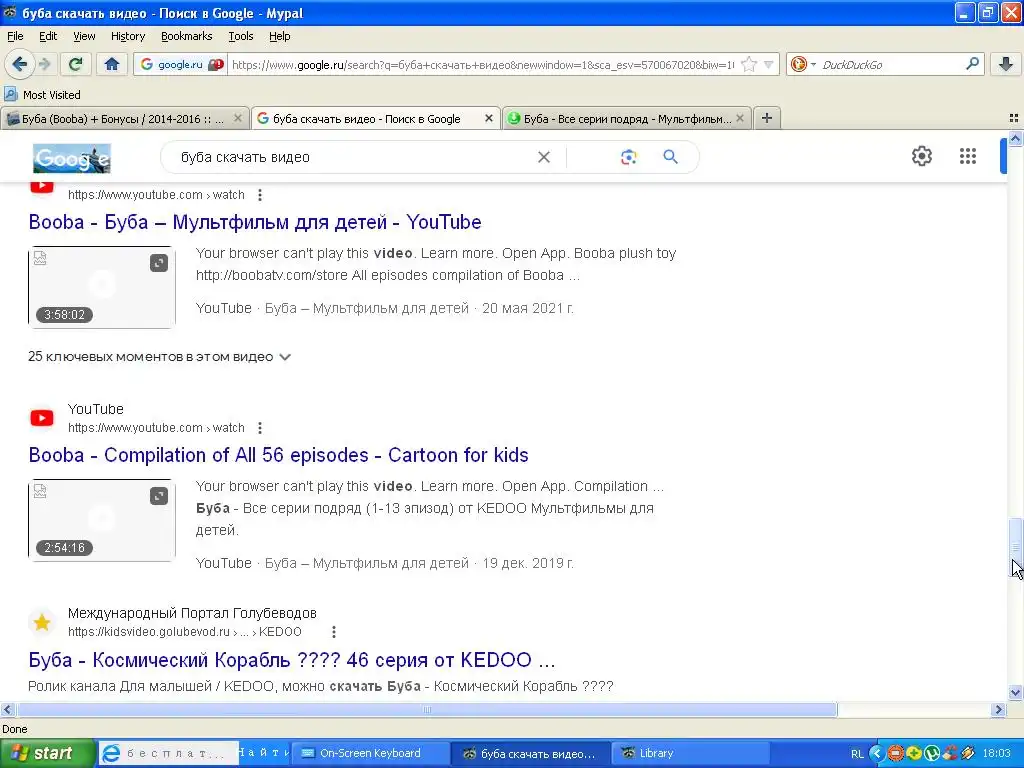Close the Буба - Все серии подряд tab
The image size is (1024, 768).
point(740,118)
